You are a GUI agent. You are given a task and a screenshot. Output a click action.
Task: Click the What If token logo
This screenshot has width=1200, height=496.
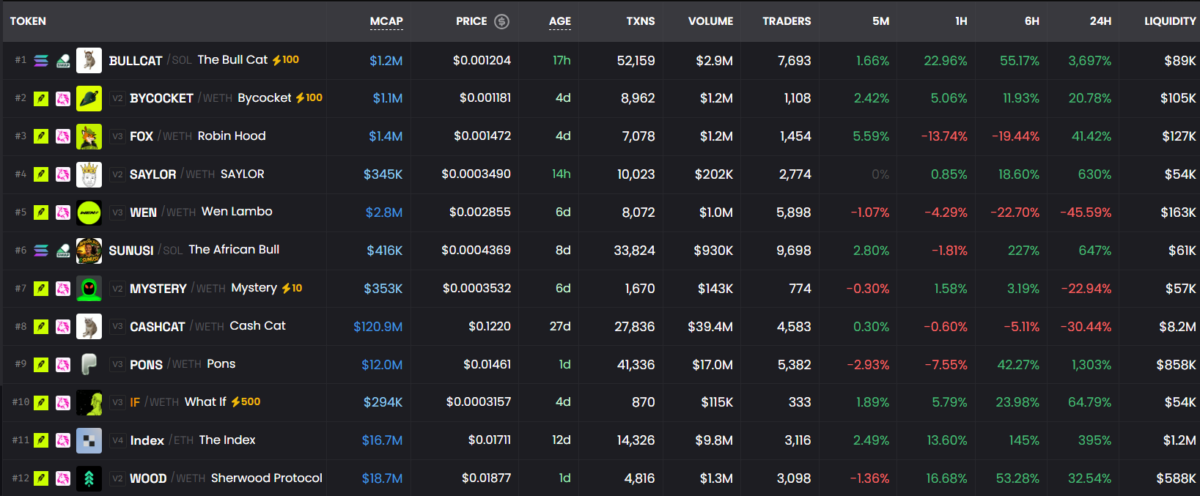pyautogui.click(x=89, y=402)
